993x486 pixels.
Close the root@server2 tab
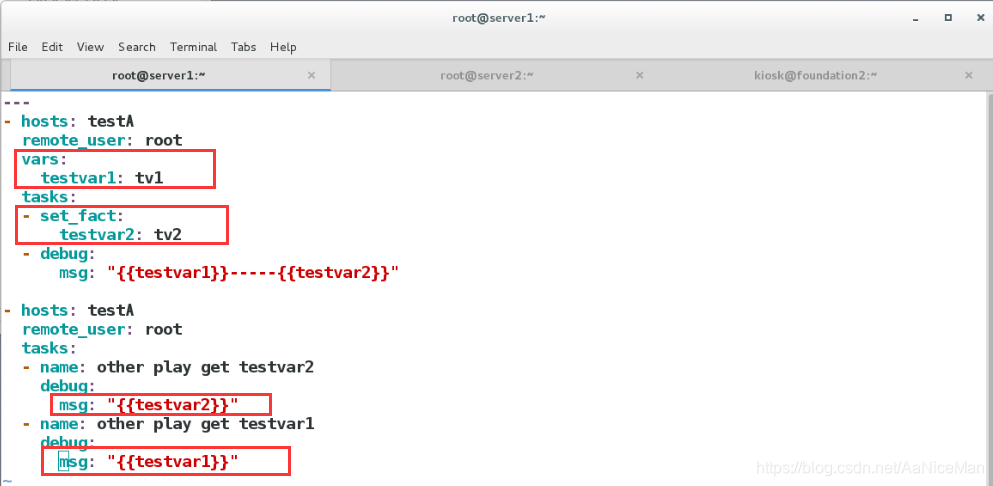(x=639, y=75)
